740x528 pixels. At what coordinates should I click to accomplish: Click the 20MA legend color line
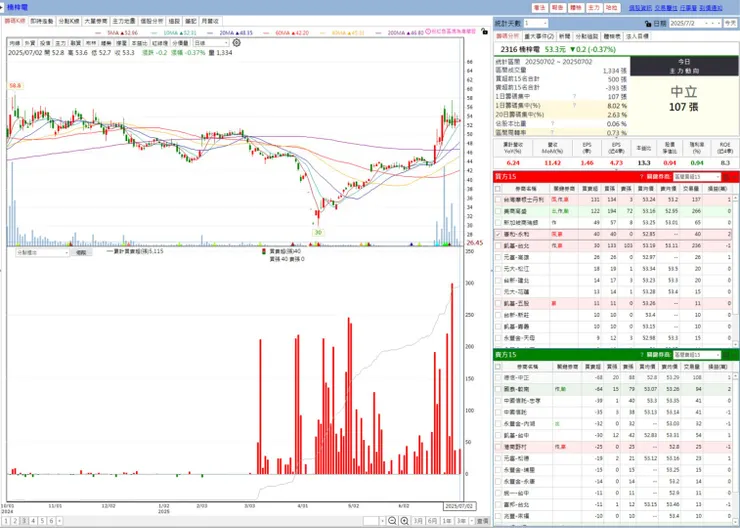211,33
